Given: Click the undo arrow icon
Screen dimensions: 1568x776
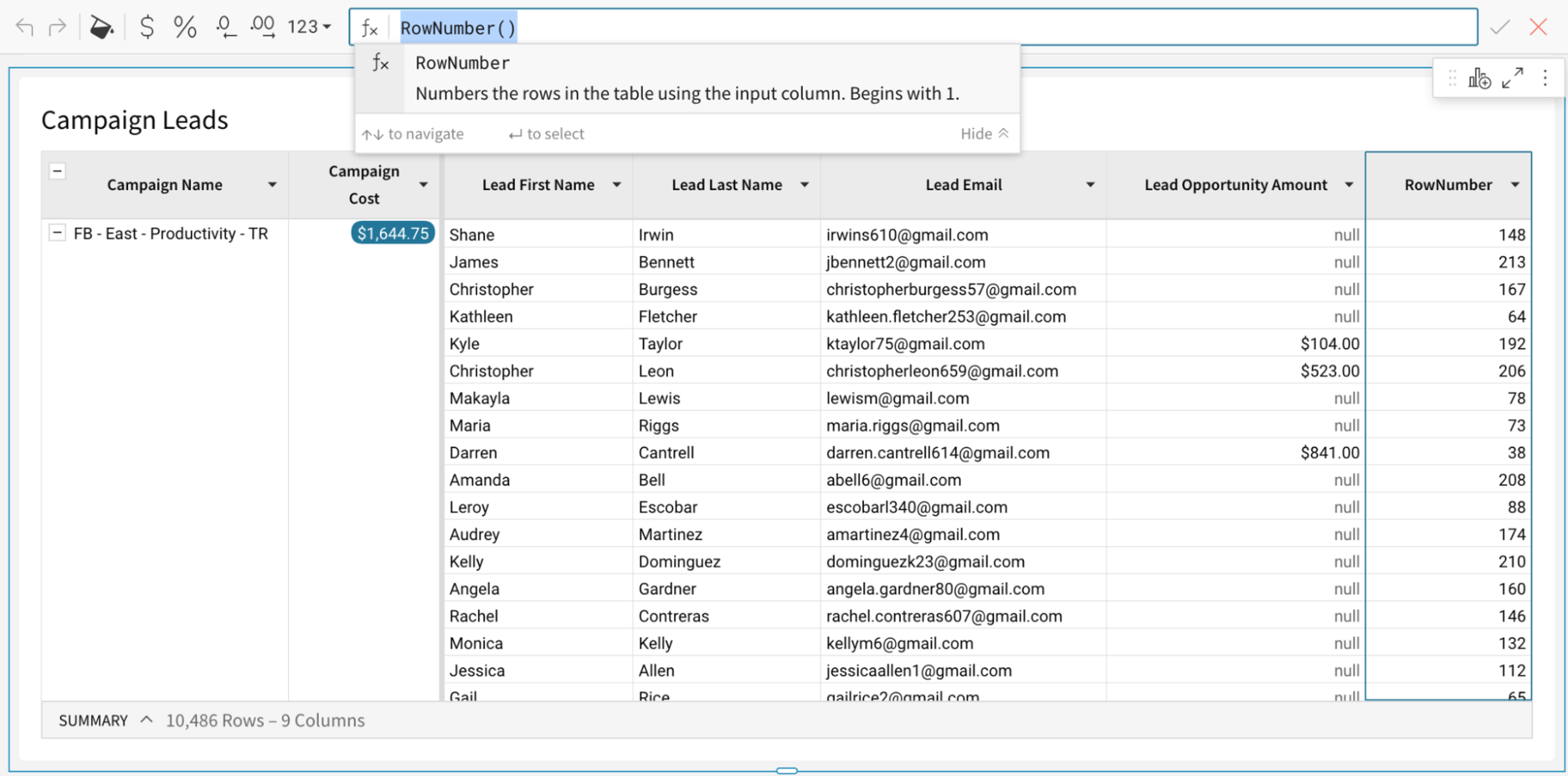Looking at the screenshot, I should coord(24,27).
